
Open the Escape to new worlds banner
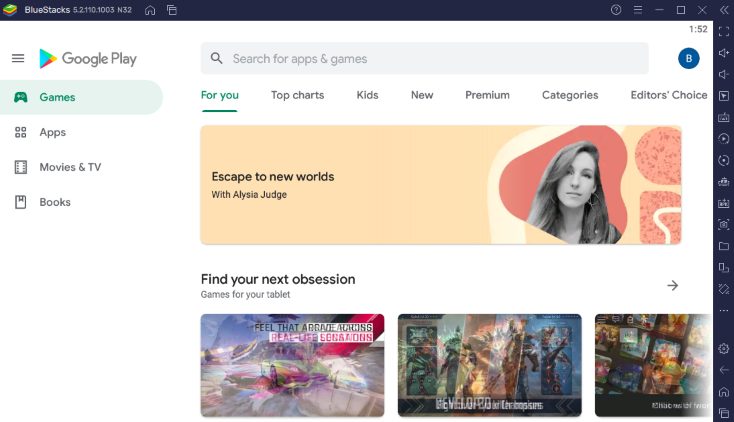(x=441, y=185)
